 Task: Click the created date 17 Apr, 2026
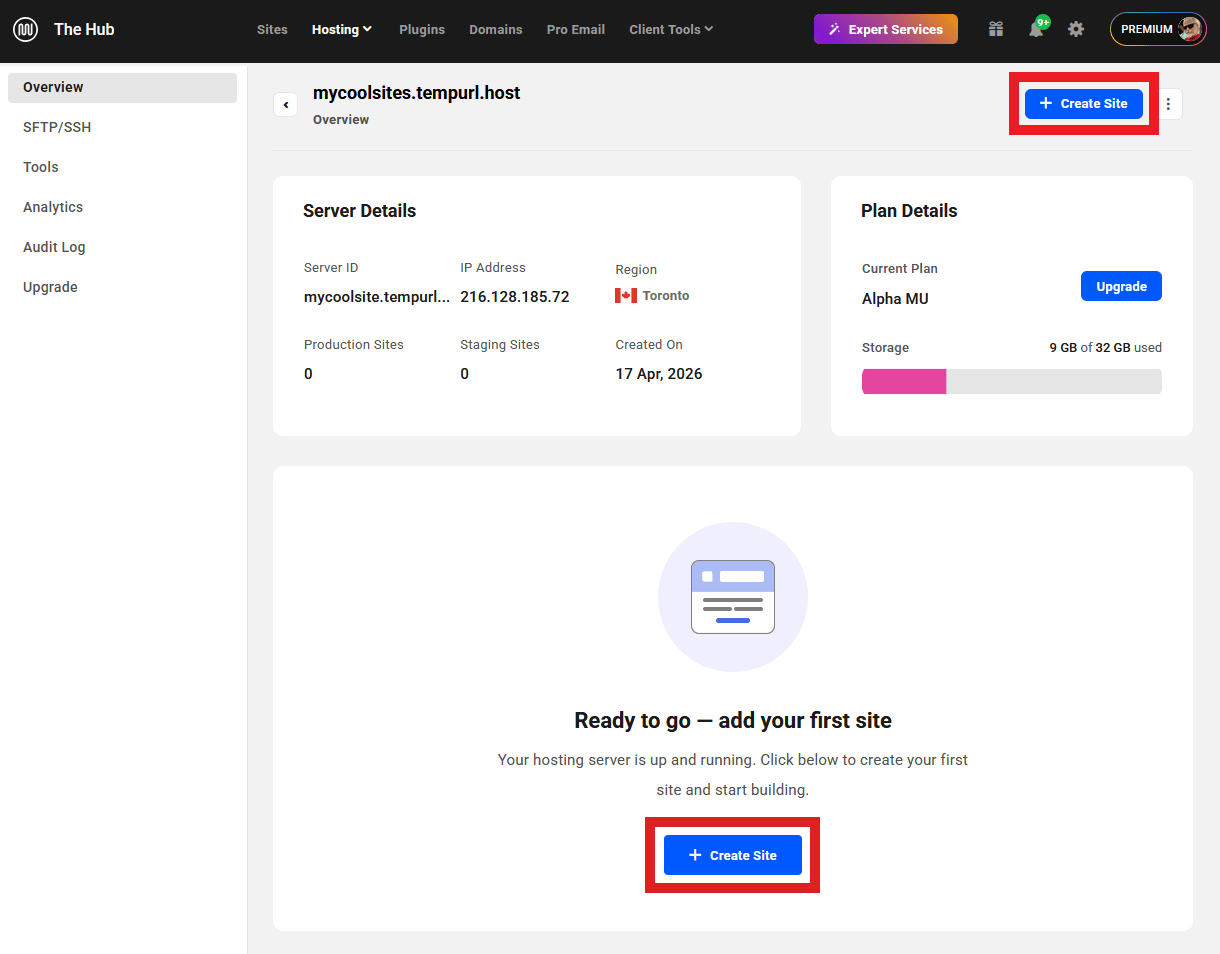pyautogui.click(x=659, y=374)
